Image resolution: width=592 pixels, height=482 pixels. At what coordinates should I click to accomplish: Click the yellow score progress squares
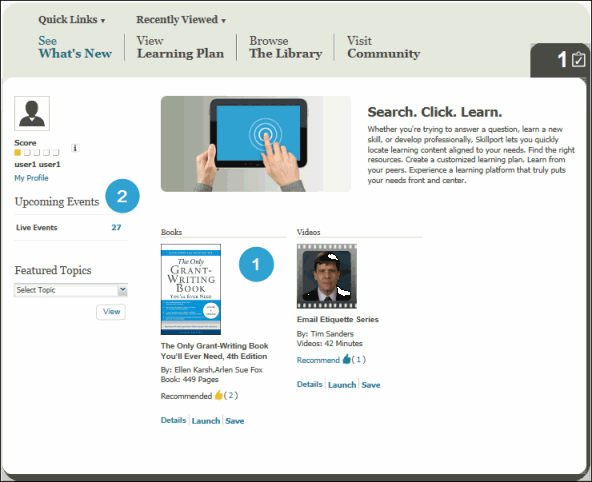(x=37, y=152)
